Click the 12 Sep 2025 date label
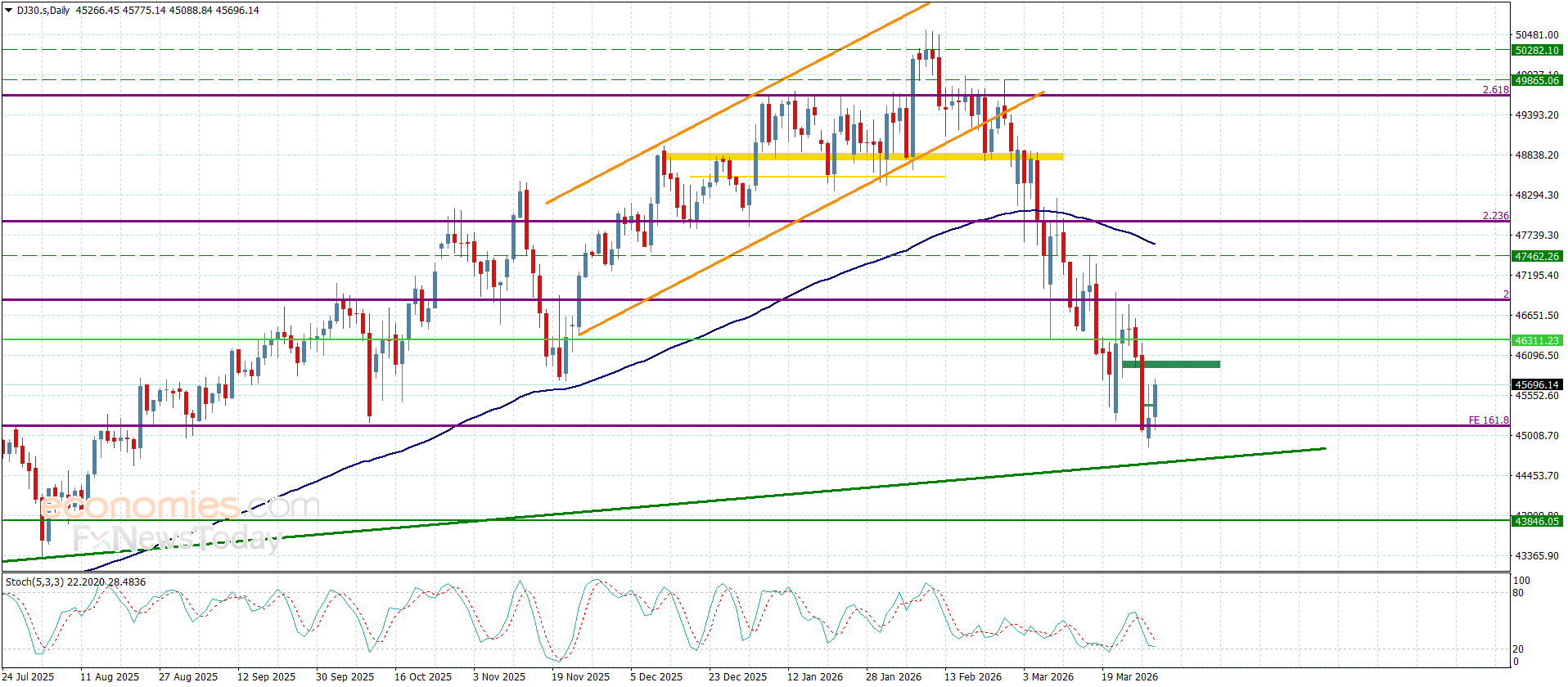Viewport: 1568px width, 687px height. (x=266, y=676)
